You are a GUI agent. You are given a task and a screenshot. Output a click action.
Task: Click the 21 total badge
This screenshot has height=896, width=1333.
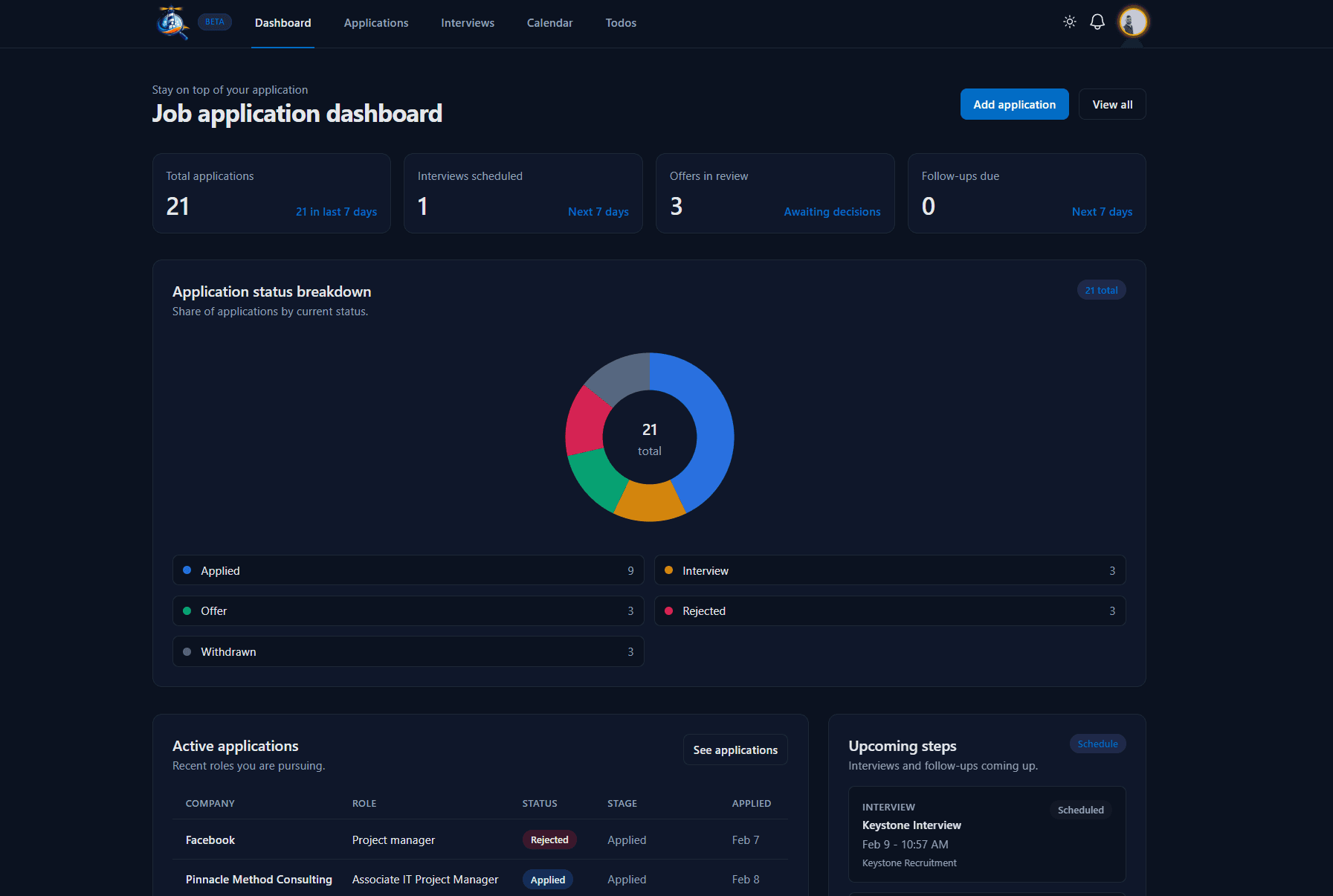[x=1101, y=289]
